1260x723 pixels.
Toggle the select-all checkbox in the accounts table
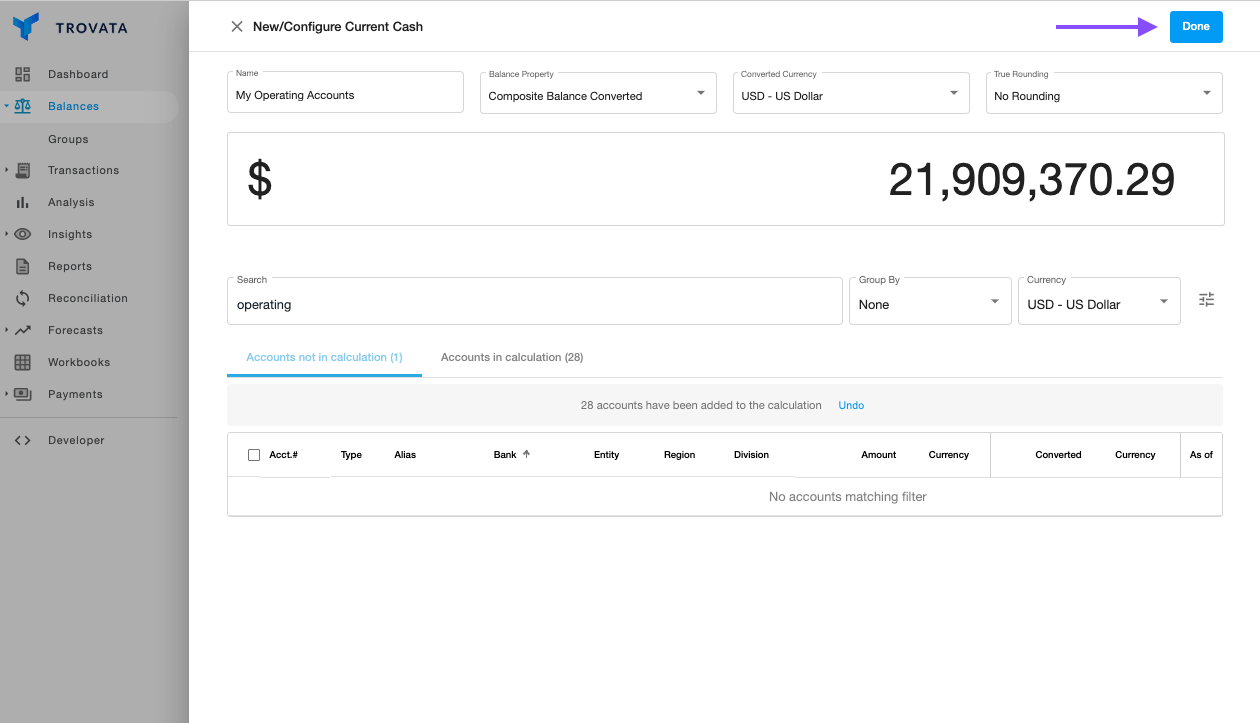coord(253,454)
